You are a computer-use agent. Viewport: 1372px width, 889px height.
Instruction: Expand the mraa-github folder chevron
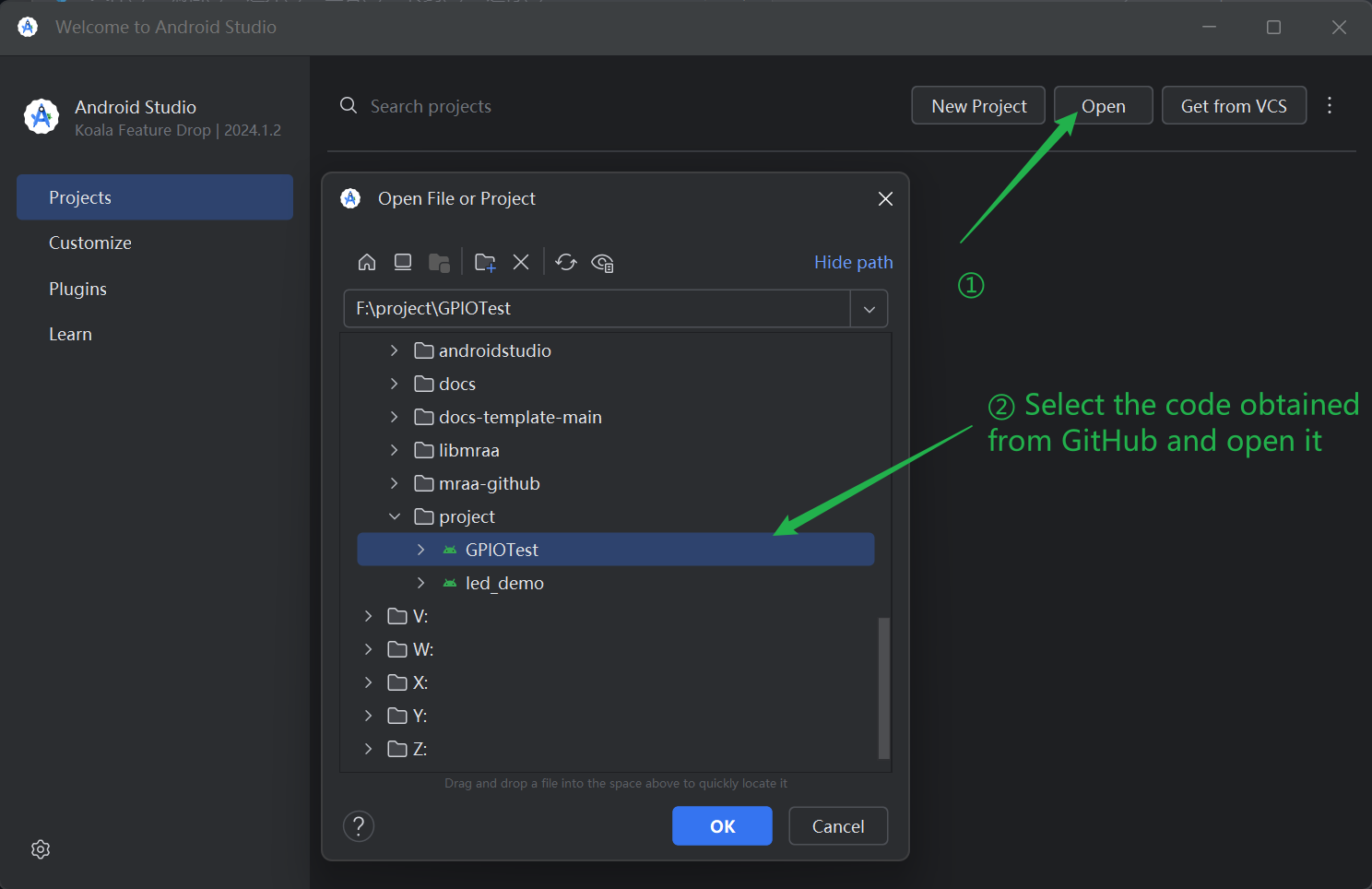pyautogui.click(x=394, y=483)
